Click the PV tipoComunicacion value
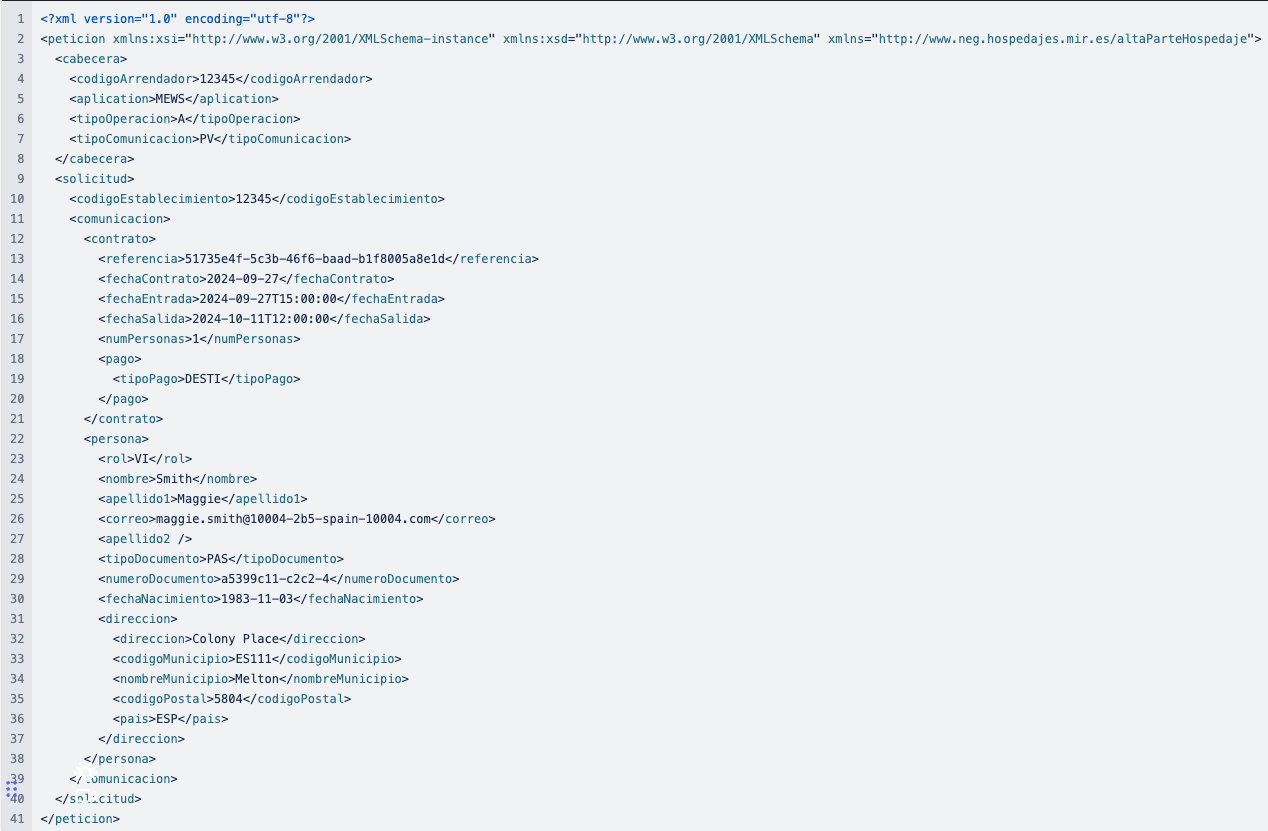 [207, 139]
